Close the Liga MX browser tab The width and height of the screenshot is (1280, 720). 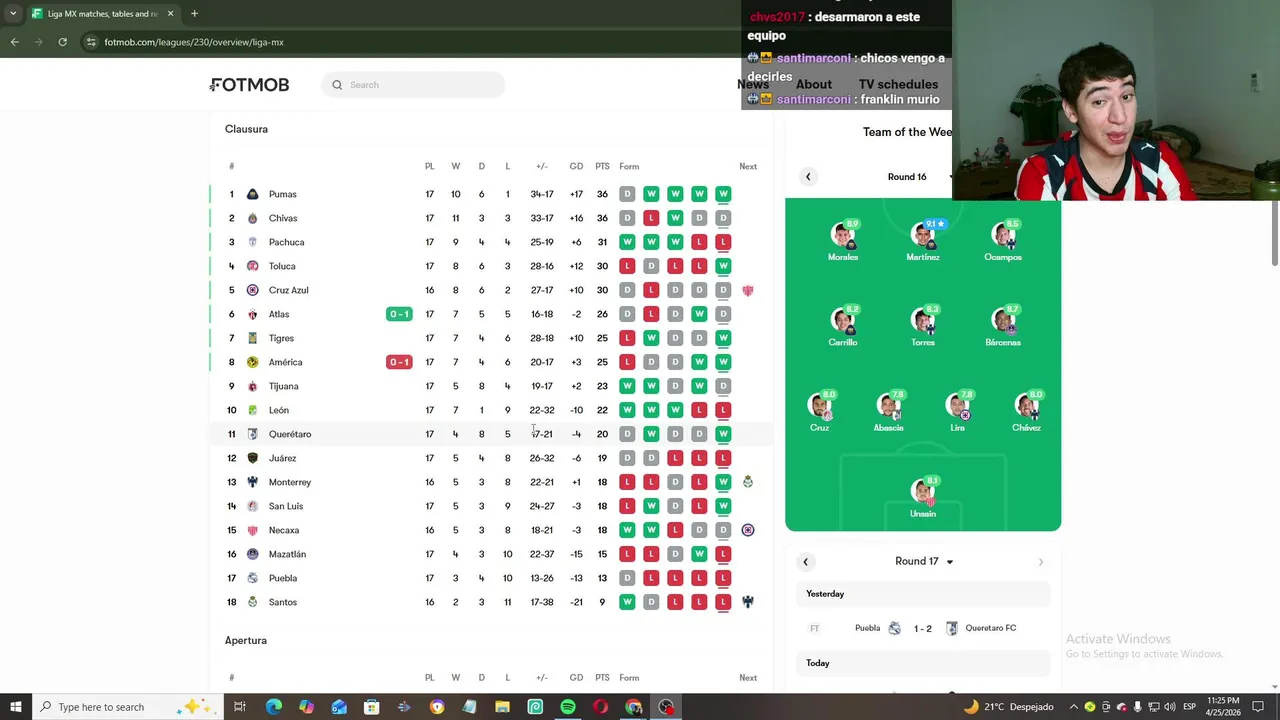(x=170, y=14)
